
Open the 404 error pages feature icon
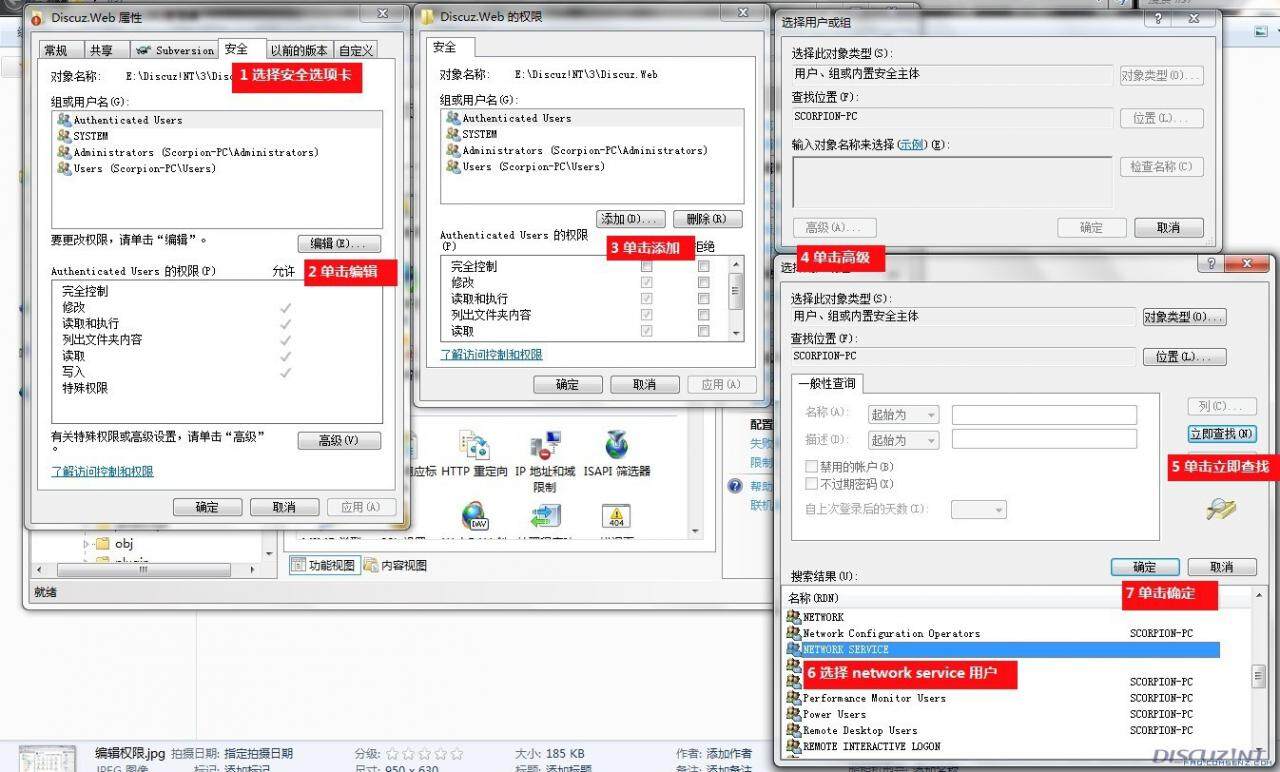click(x=616, y=516)
